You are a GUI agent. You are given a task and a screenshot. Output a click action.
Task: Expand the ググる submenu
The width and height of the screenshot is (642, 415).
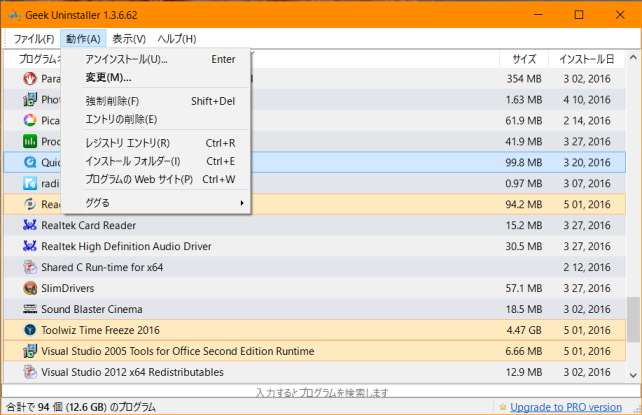point(156,203)
